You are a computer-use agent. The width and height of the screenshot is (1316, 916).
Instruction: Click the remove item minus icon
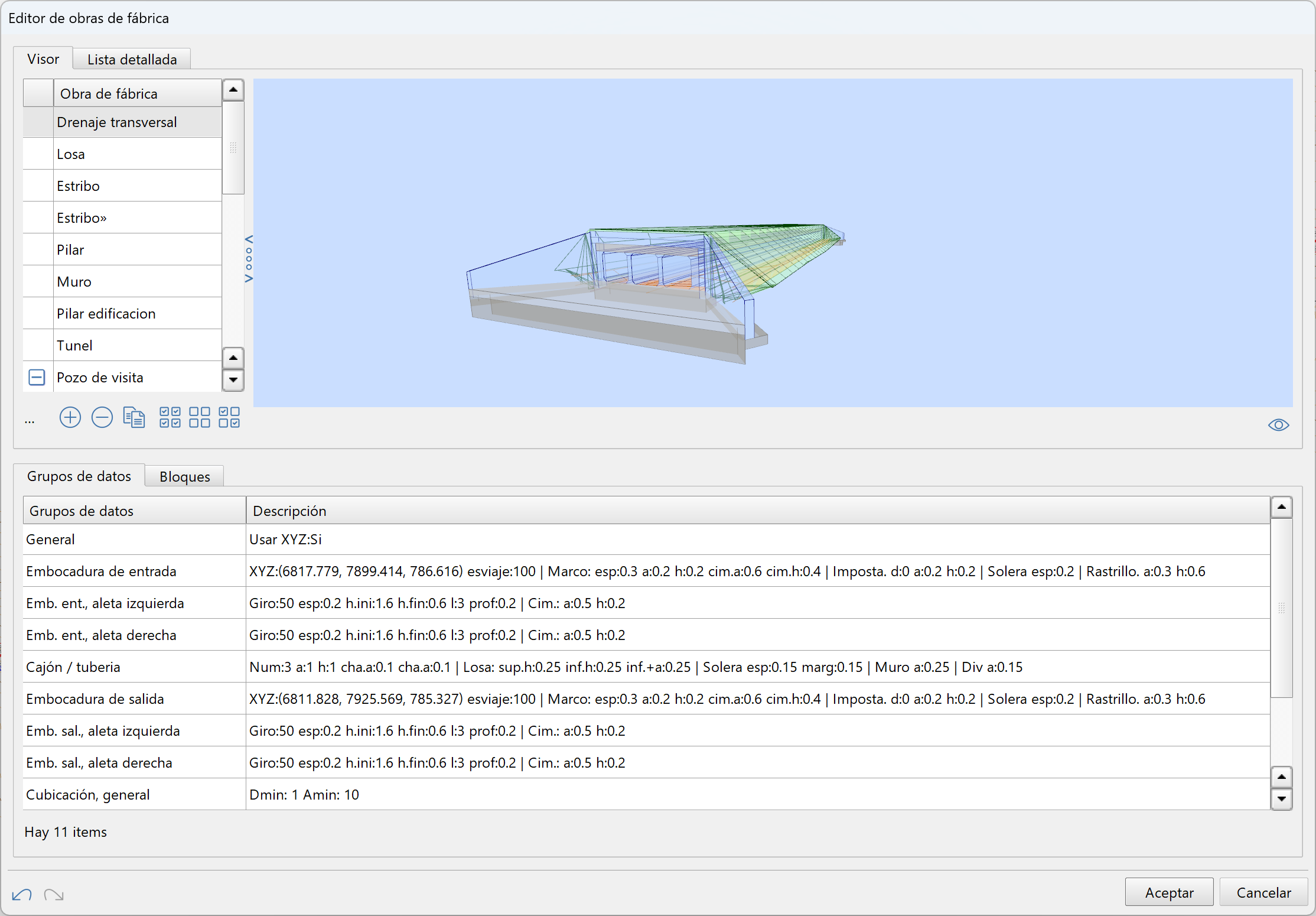(102, 417)
